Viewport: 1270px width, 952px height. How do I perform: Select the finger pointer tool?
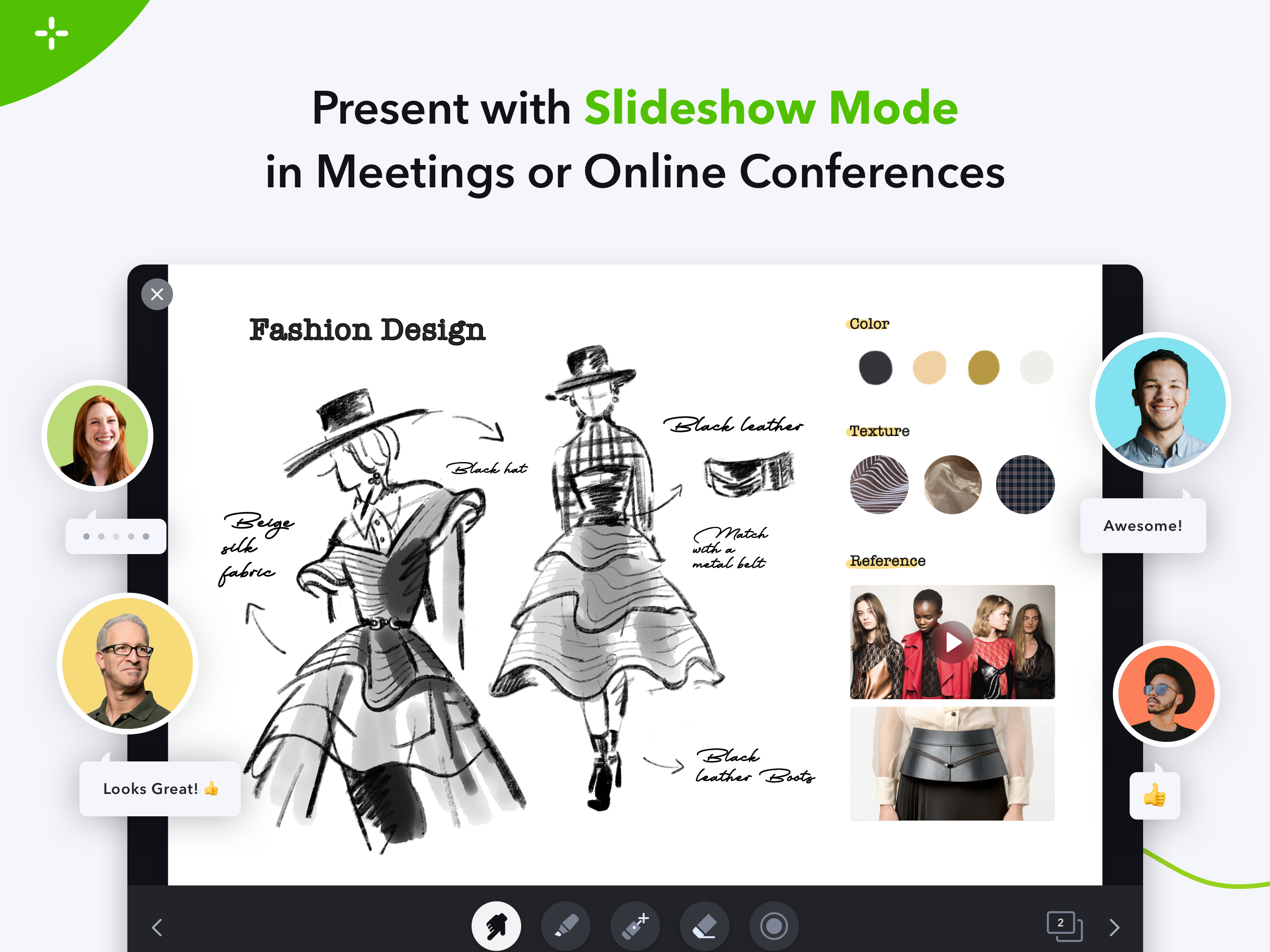click(x=496, y=926)
